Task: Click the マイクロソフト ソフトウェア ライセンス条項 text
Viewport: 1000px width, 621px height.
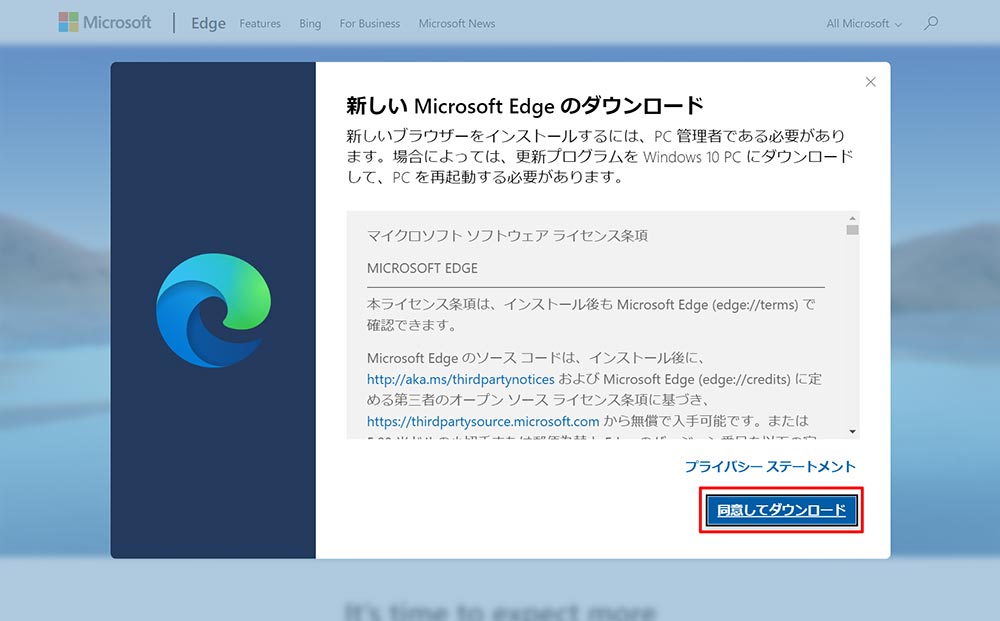Action: (x=508, y=236)
